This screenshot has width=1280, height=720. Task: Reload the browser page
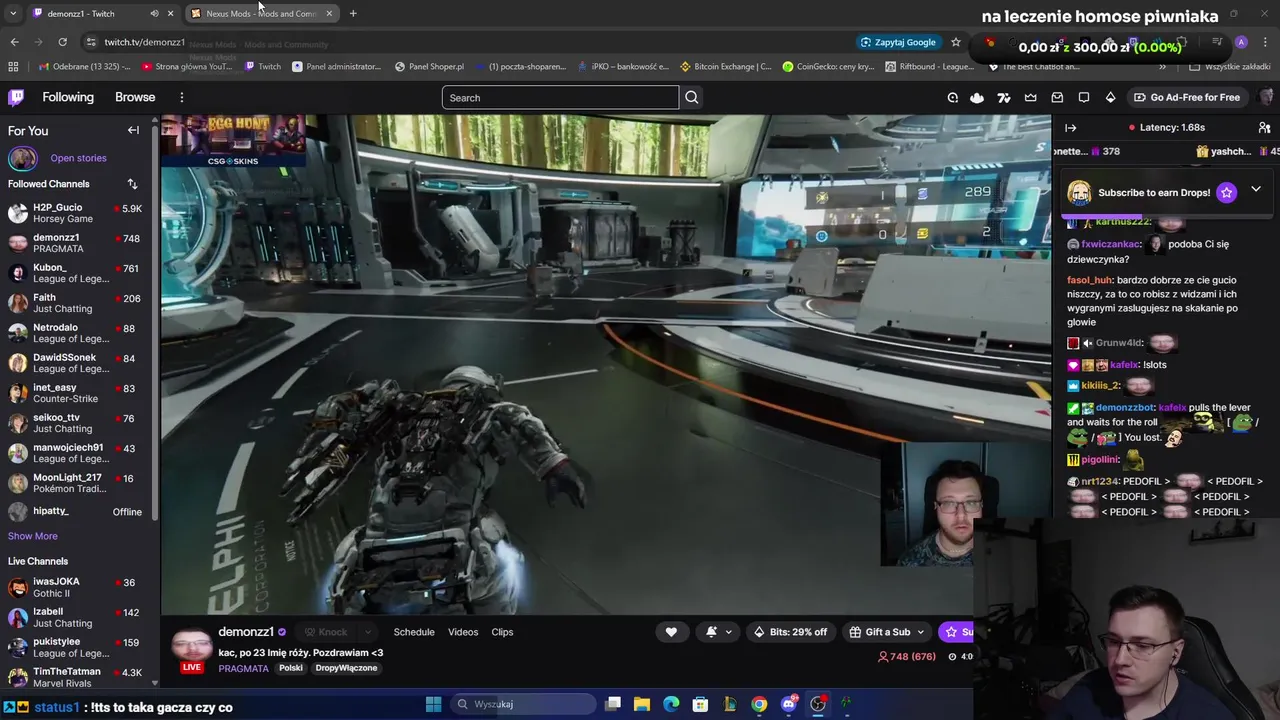pos(62,42)
